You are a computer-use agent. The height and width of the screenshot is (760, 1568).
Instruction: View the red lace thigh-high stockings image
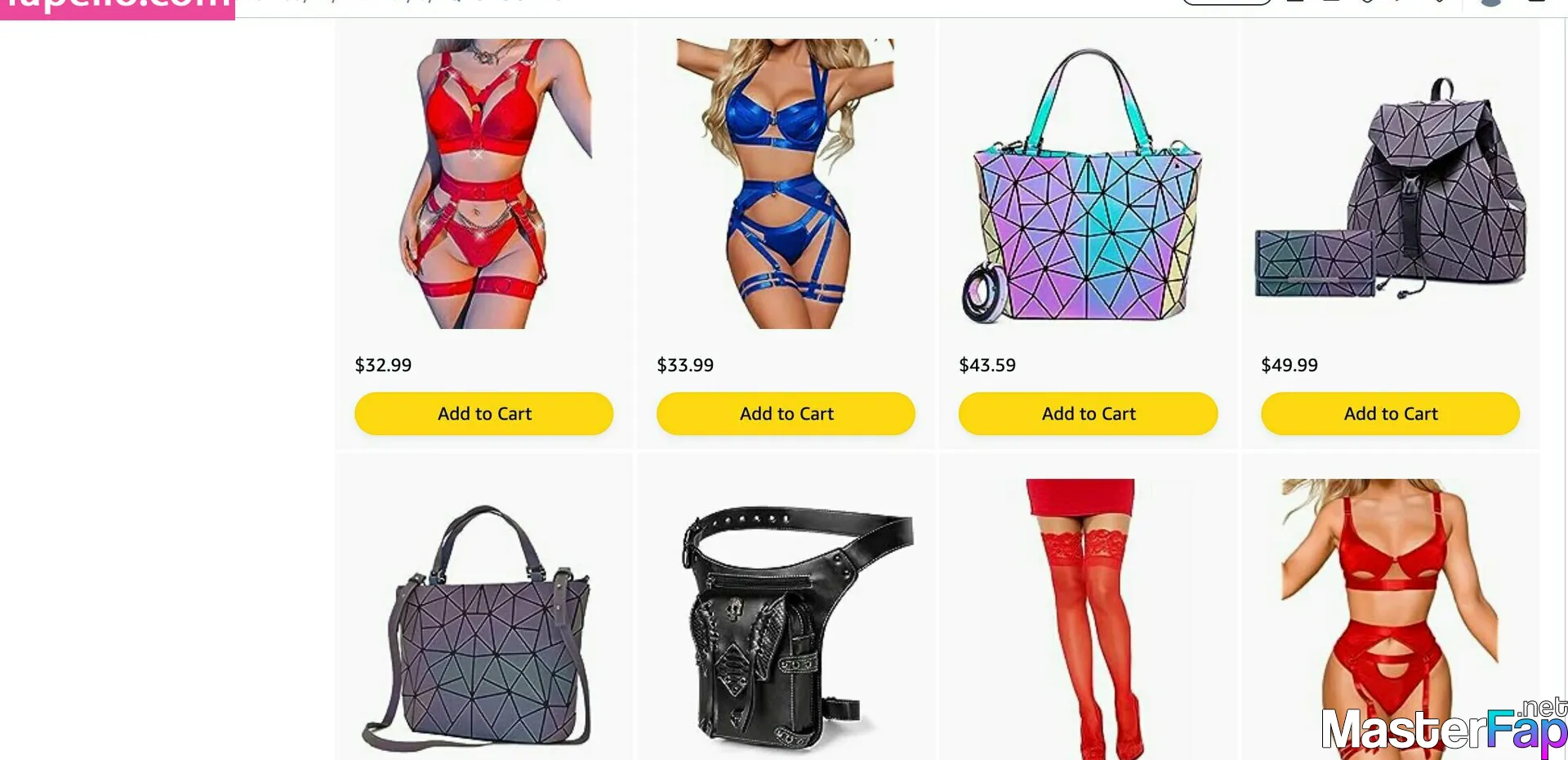coord(1085,619)
